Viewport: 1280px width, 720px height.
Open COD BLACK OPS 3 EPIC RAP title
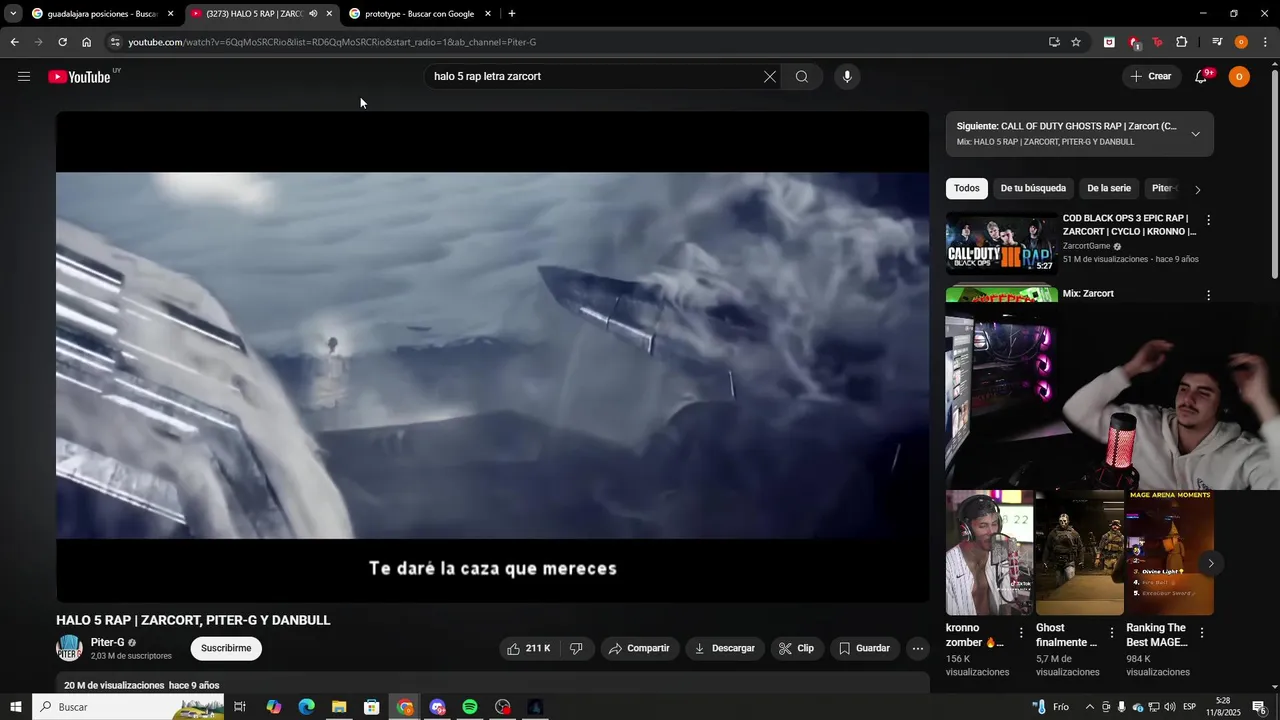pos(1129,225)
